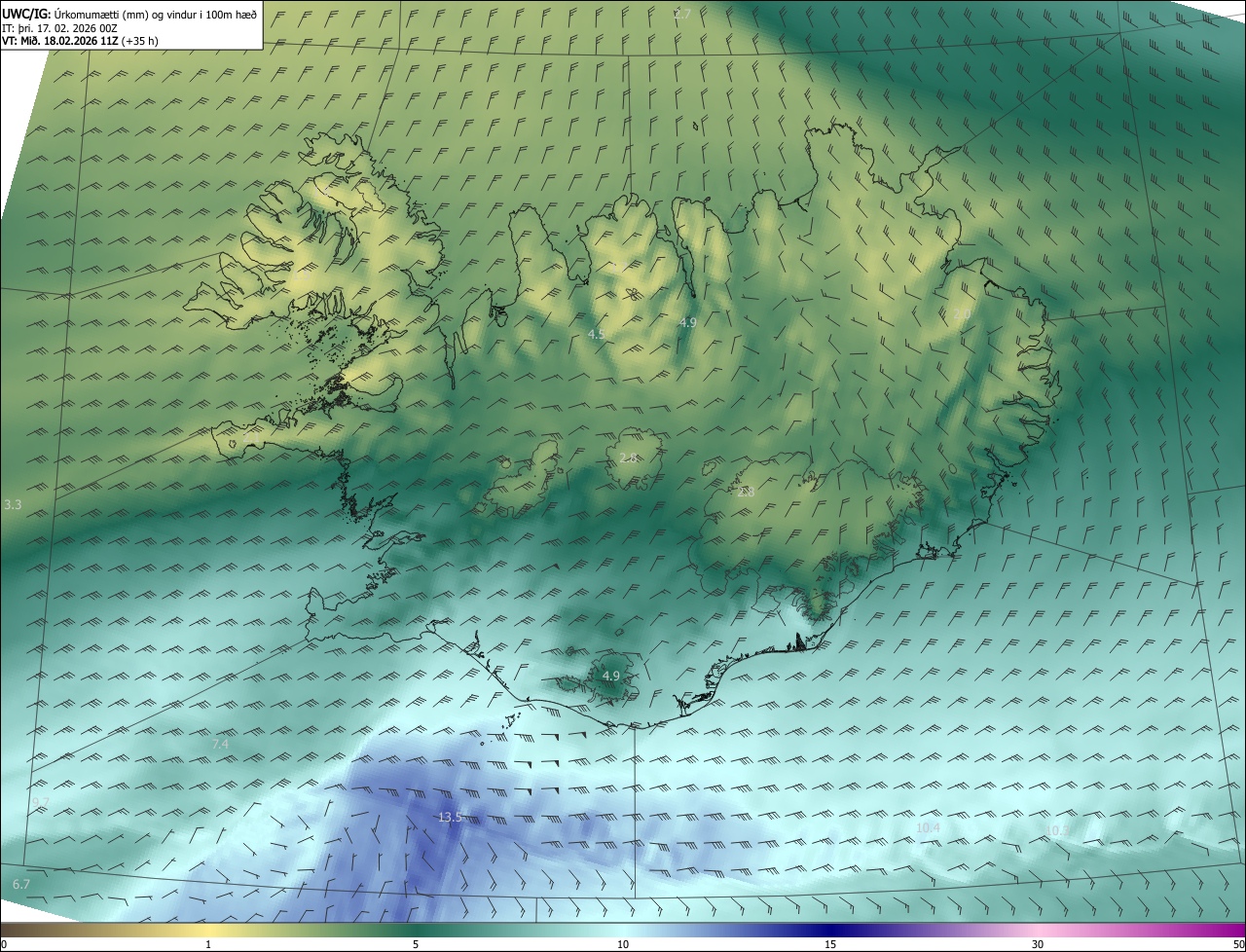Click the "4.5" precipitation value on the map

pyautogui.click(x=597, y=334)
